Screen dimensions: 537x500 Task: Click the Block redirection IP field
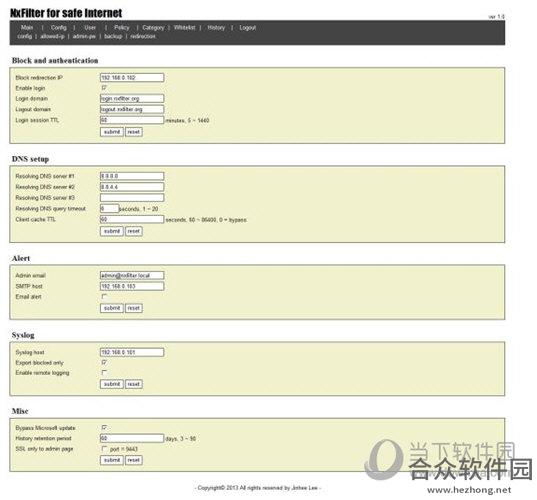point(132,77)
